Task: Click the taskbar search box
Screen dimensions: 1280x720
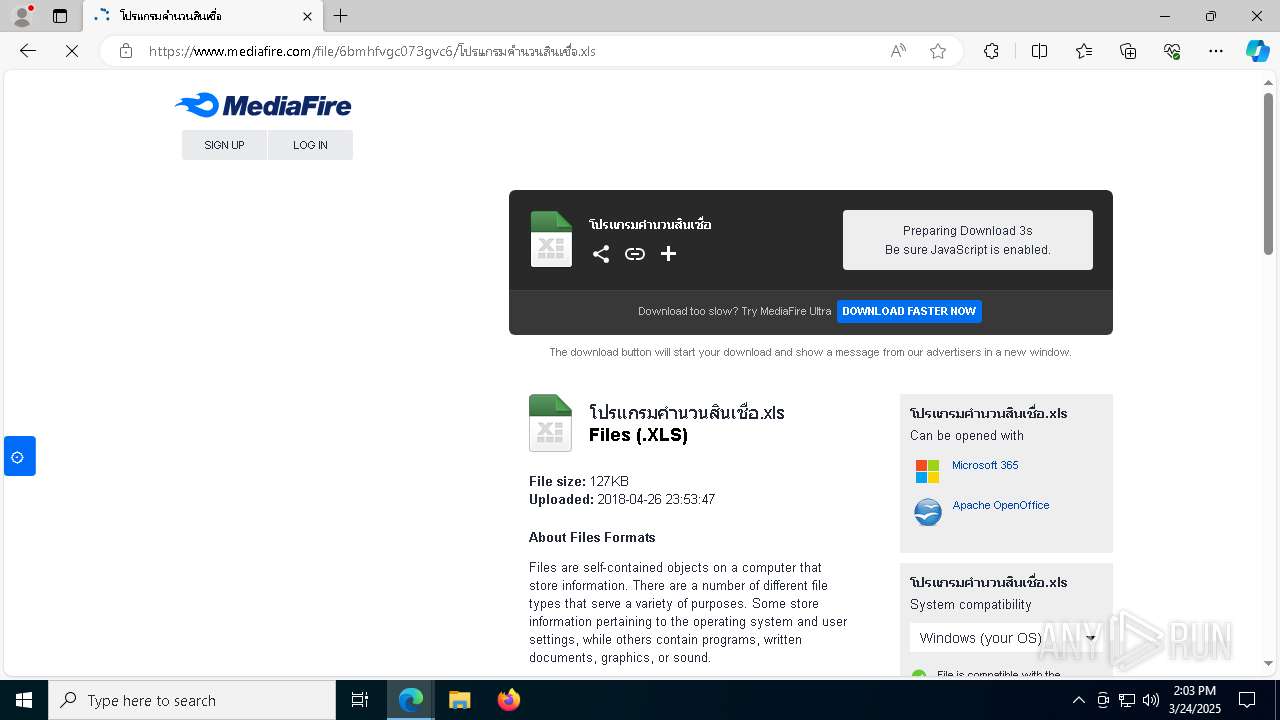Action: pyautogui.click(x=192, y=700)
